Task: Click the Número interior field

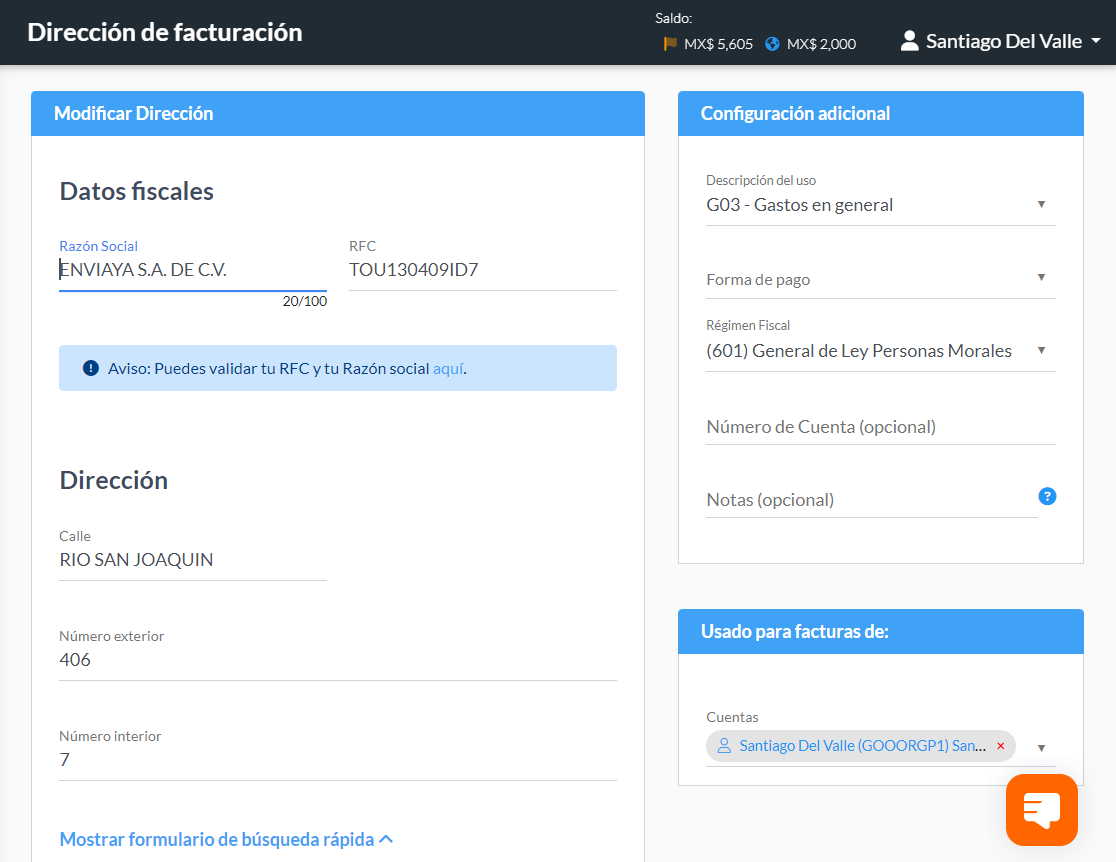Action: [337, 759]
